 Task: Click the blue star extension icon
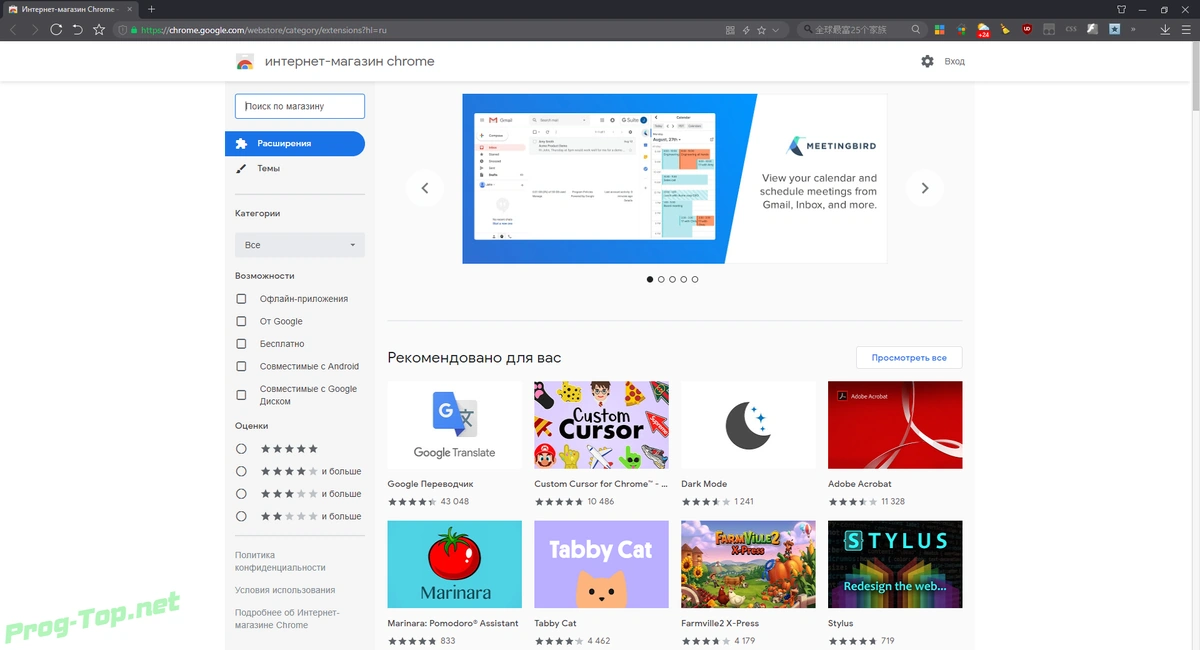click(1115, 30)
